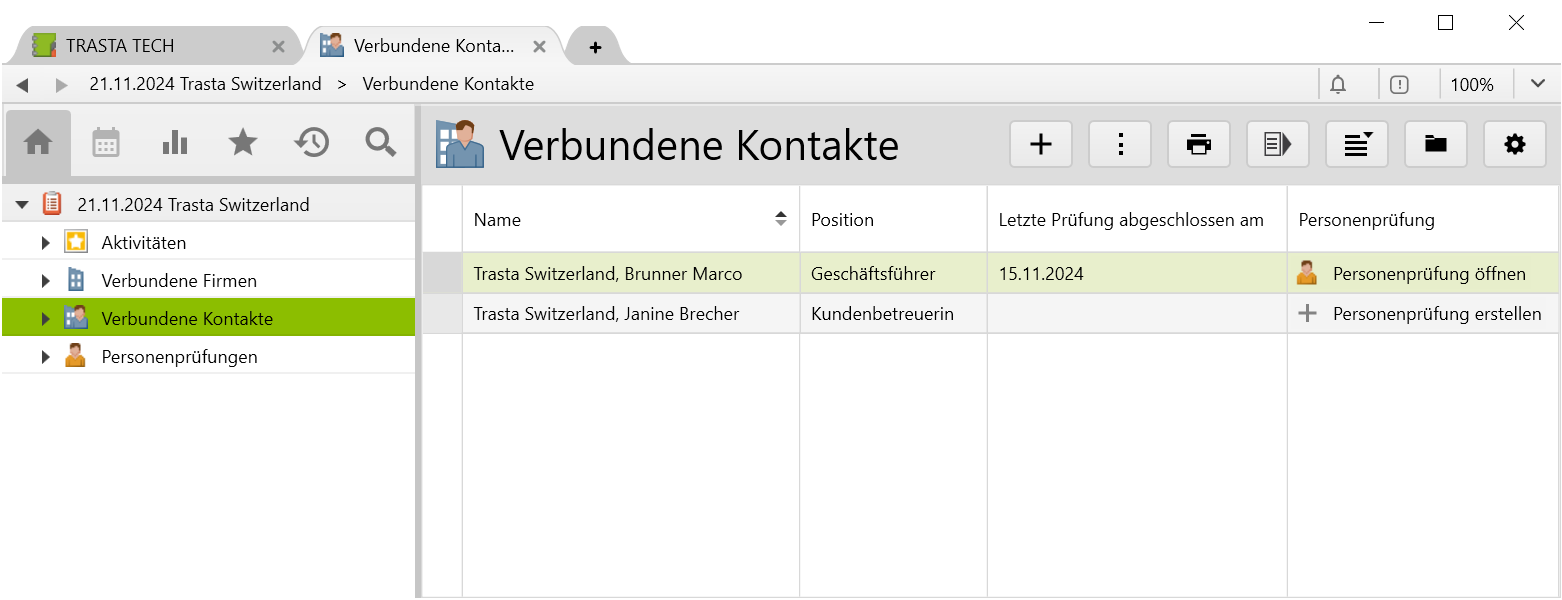This screenshot has height=600, width=1562.
Task: Show favorites with the star icon
Action: click(x=243, y=143)
